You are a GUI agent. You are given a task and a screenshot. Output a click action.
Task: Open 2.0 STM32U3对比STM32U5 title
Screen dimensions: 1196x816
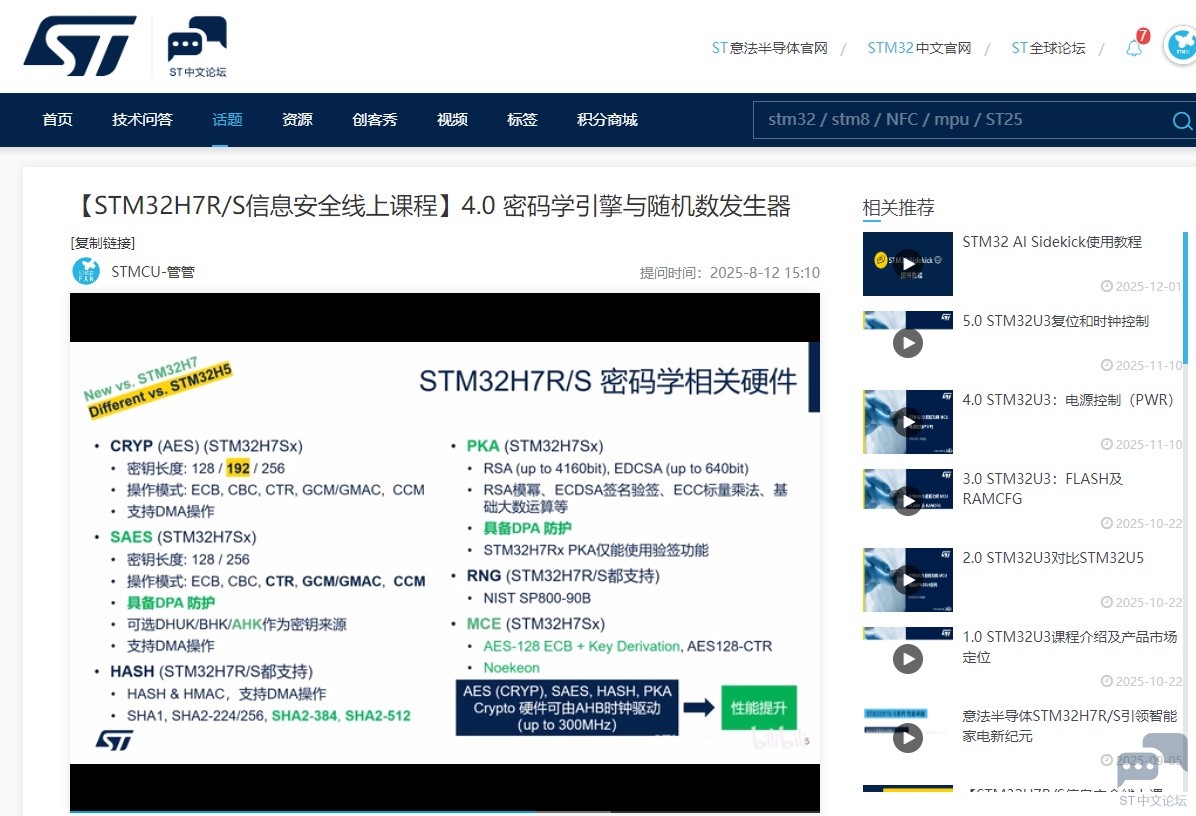click(x=1053, y=557)
